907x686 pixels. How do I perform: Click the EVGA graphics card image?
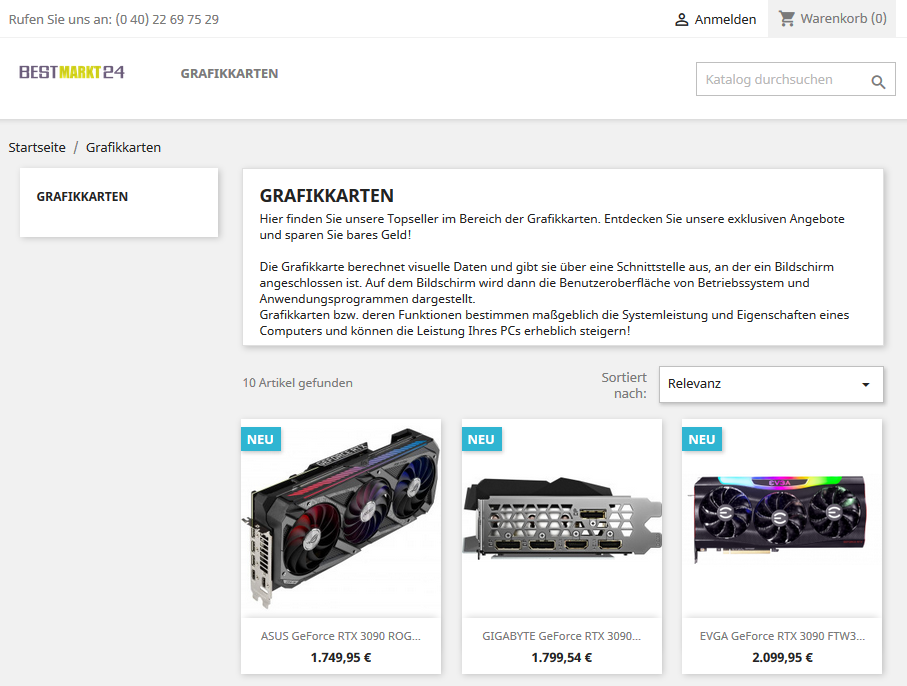coord(782,518)
